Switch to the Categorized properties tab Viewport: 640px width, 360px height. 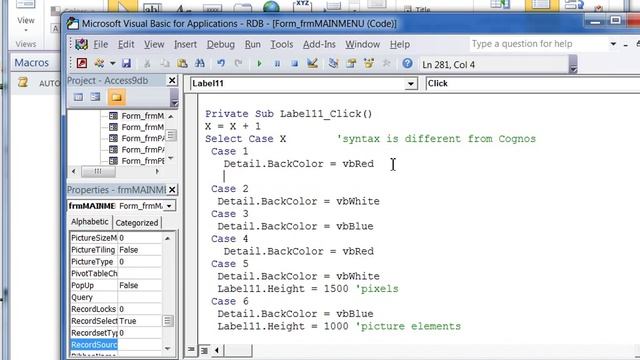pos(137,222)
